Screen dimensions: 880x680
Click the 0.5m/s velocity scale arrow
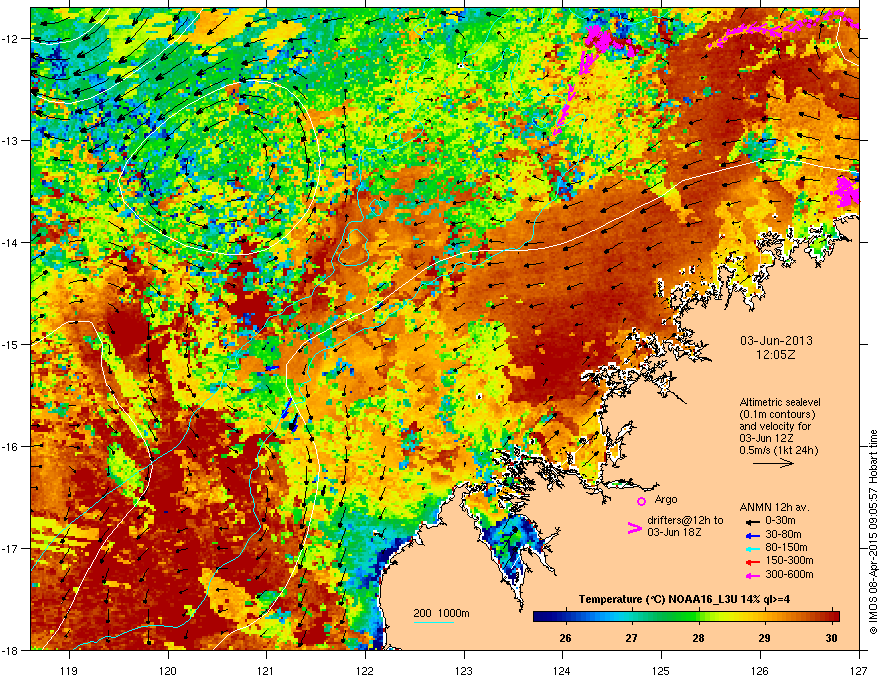pyautogui.click(x=773, y=463)
